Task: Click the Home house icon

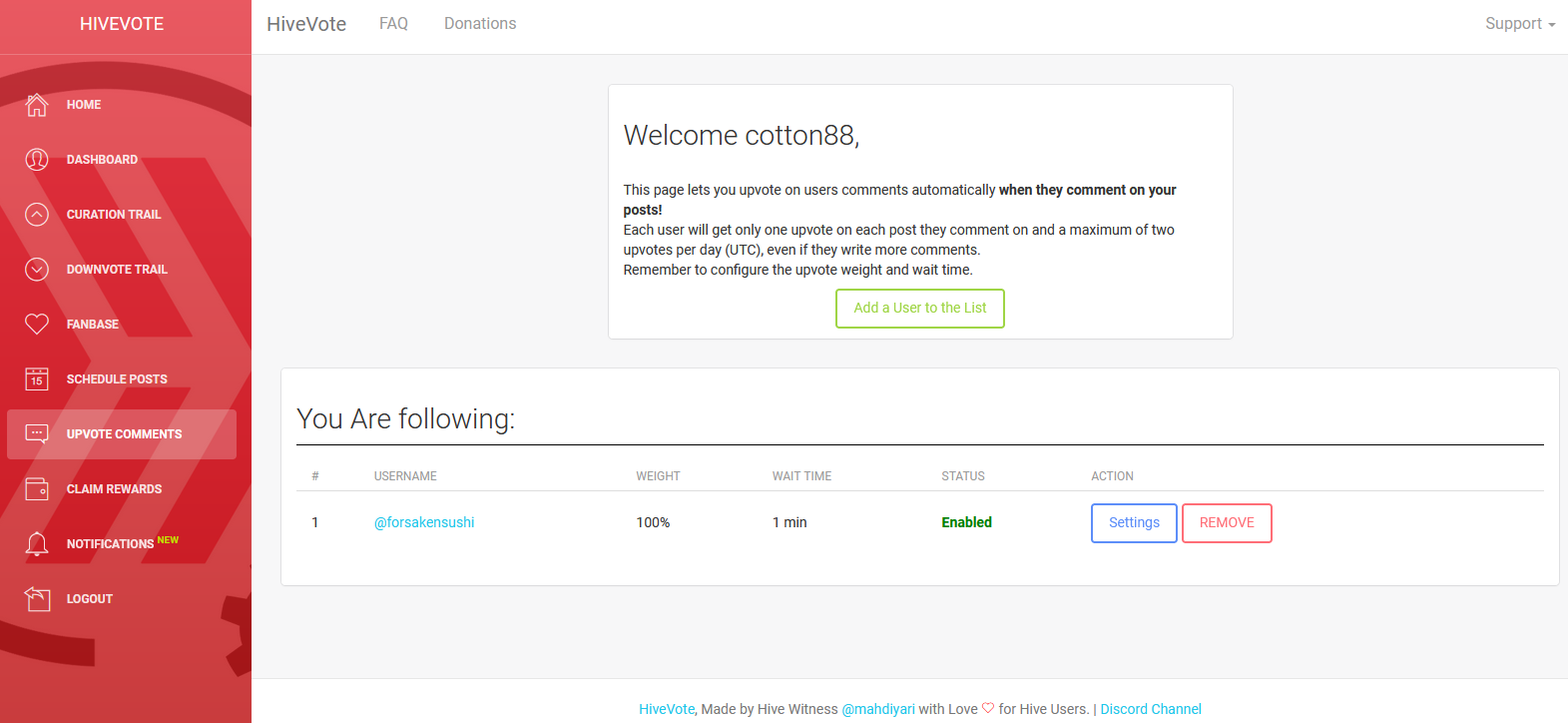Action: pos(37,105)
